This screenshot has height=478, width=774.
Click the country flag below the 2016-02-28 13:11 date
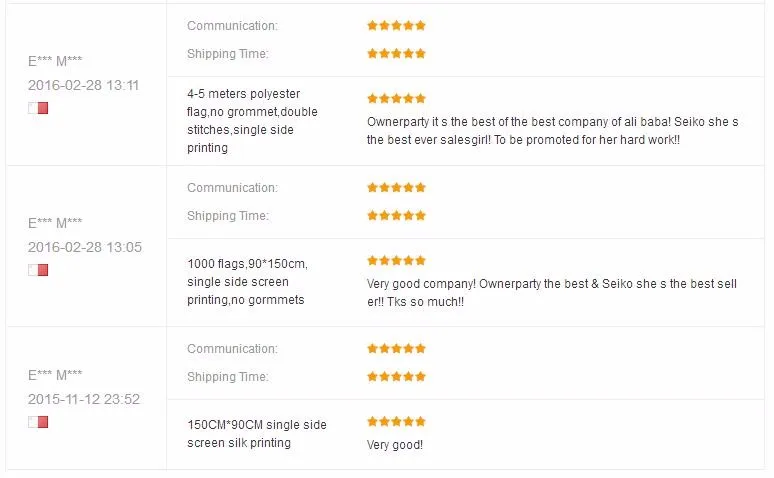(38, 108)
